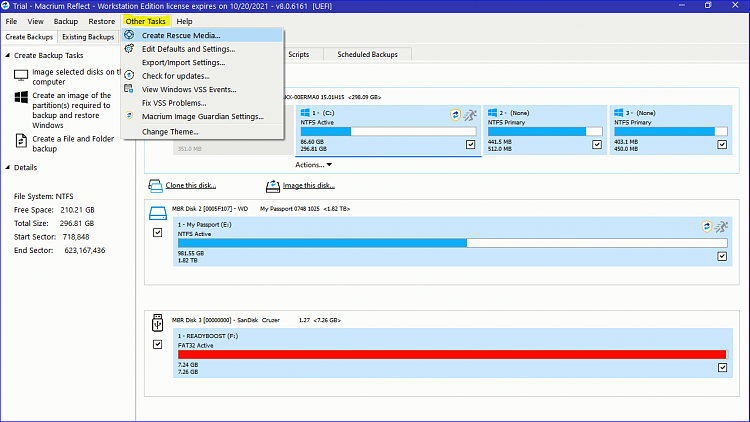
Task: Choose Export/Import Settings menu entry
Action: point(202,62)
